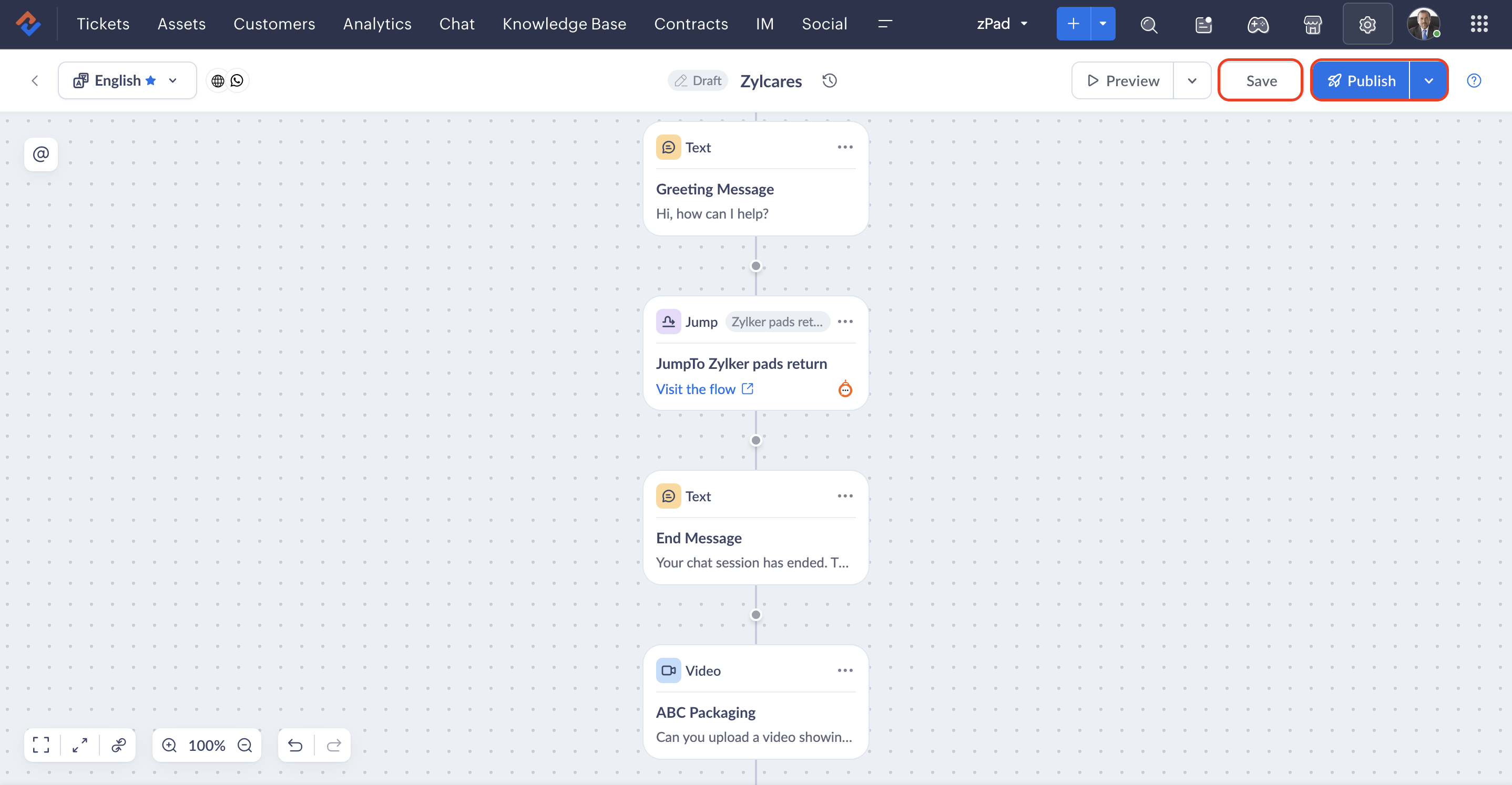Open the zPad department dropdown

1002,24
